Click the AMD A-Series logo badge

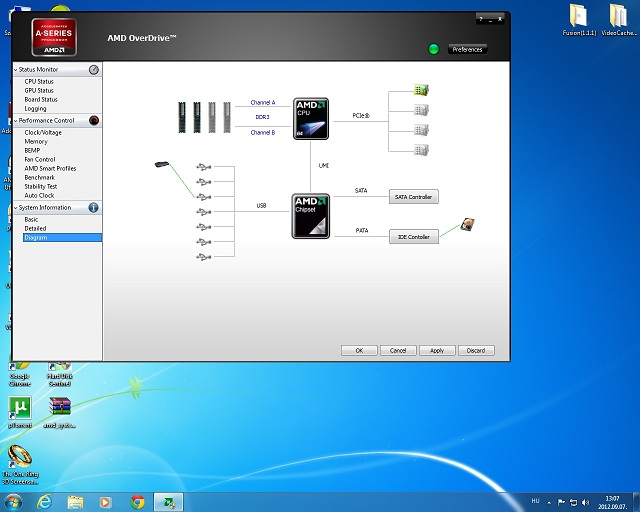(54, 37)
